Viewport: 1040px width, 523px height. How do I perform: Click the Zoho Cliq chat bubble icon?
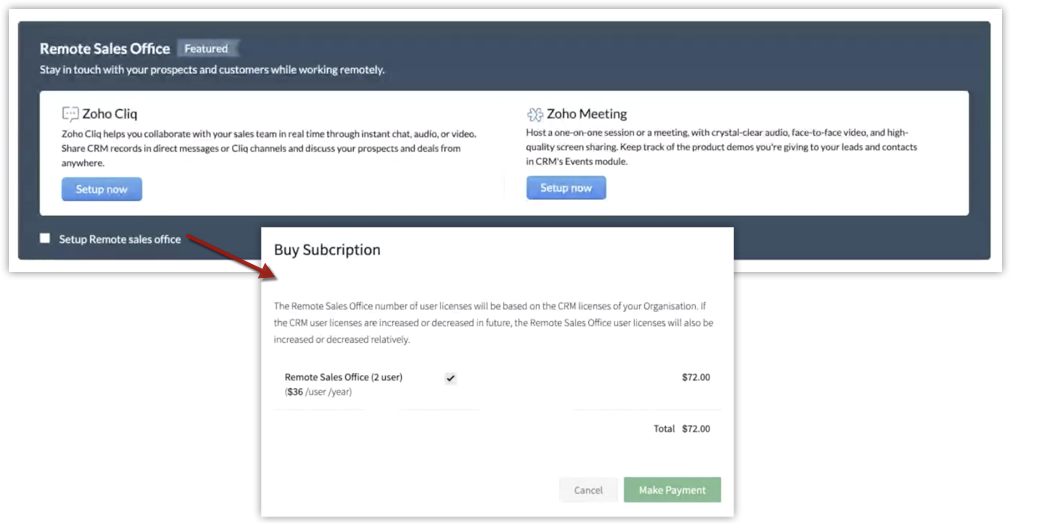point(70,114)
